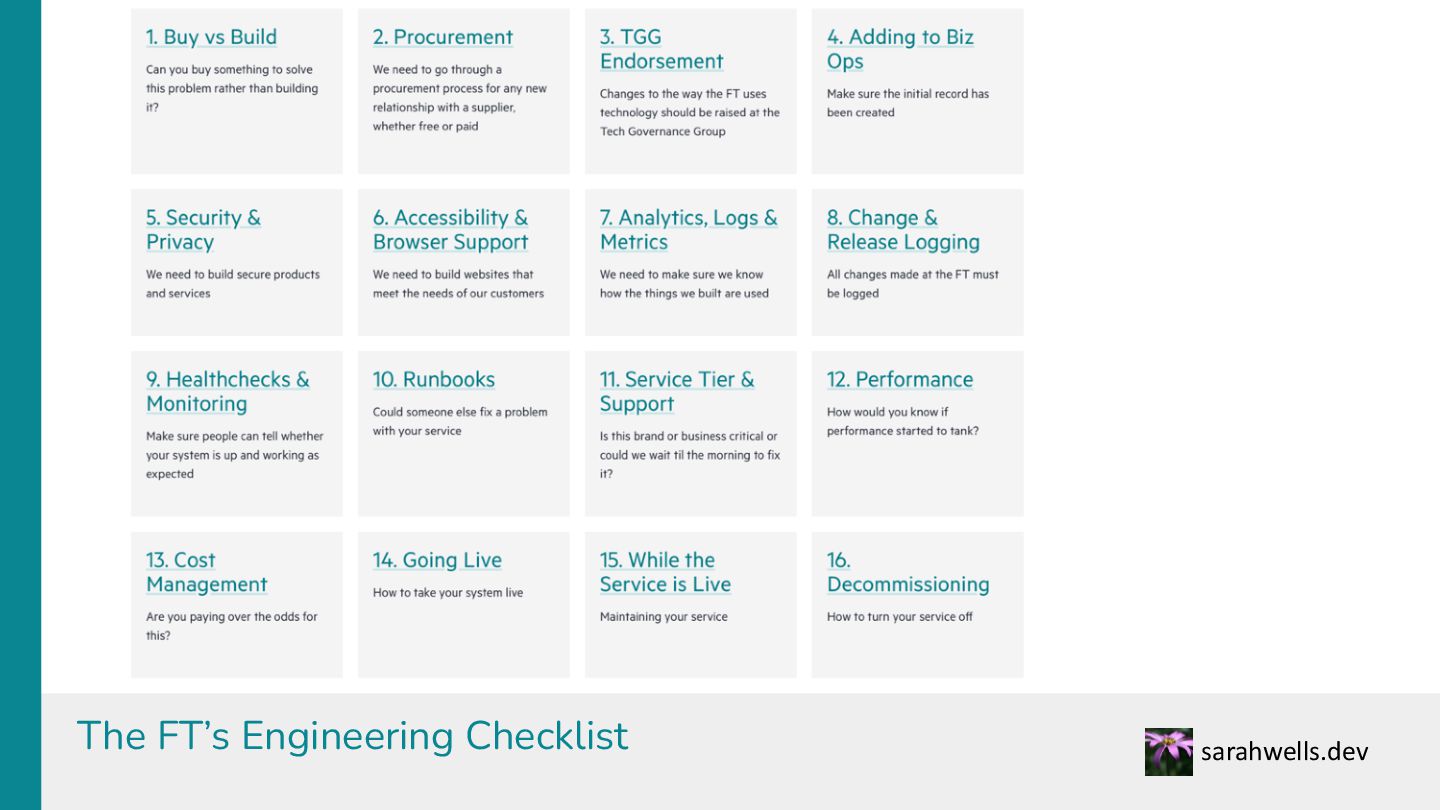Viewport: 1440px width, 810px height.
Task: Select the '3. TGG Endorsement' link
Action: [661, 49]
